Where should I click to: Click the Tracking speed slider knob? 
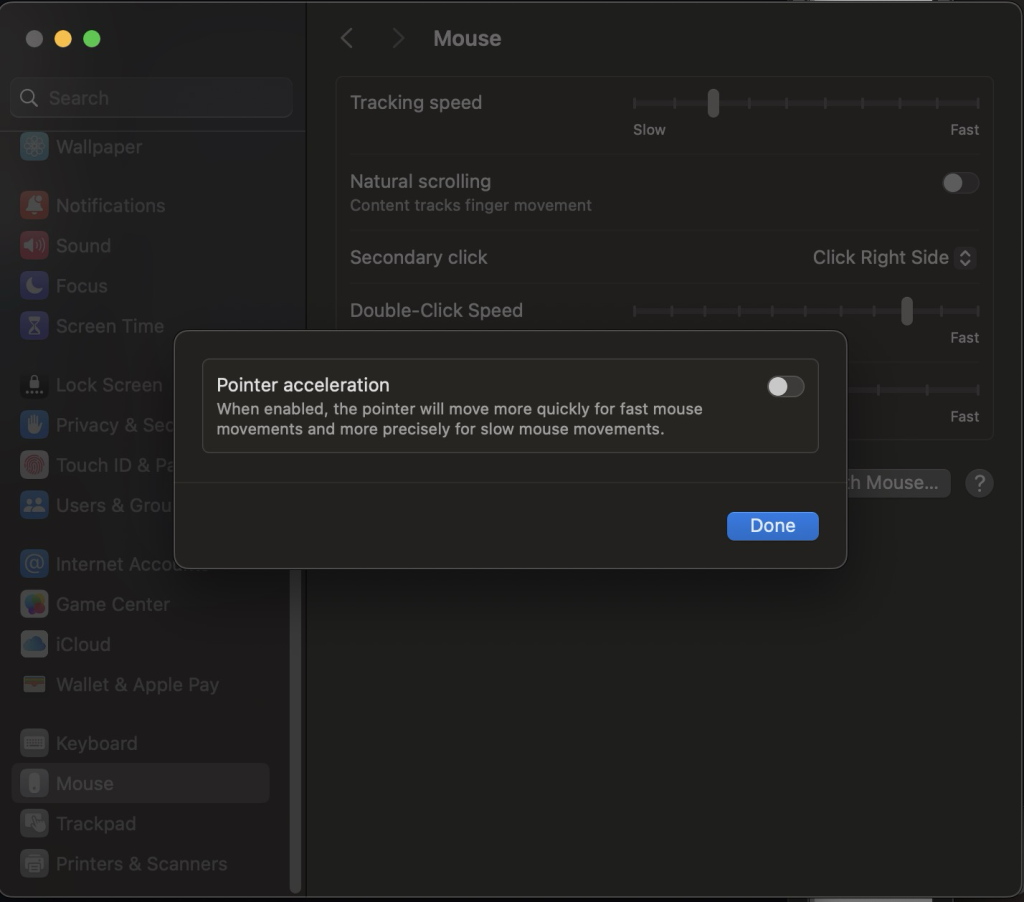(713, 103)
